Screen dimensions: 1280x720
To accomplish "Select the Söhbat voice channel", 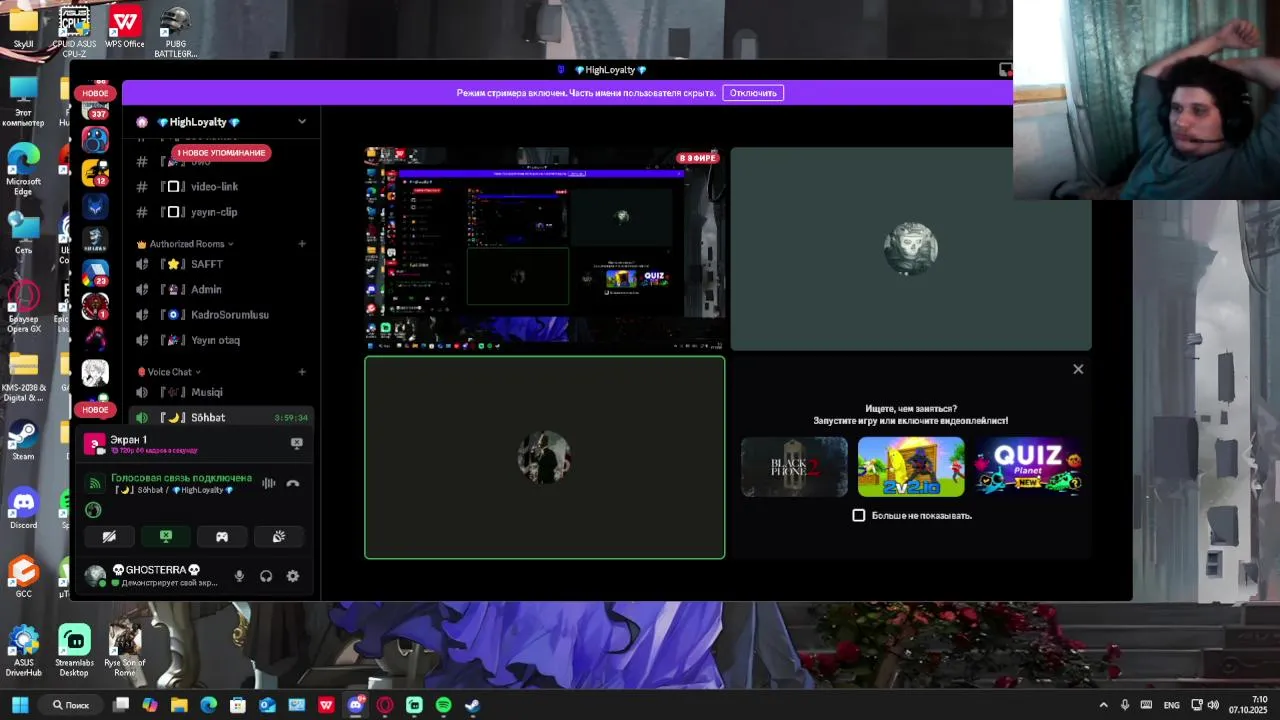I will (x=221, y=417).
